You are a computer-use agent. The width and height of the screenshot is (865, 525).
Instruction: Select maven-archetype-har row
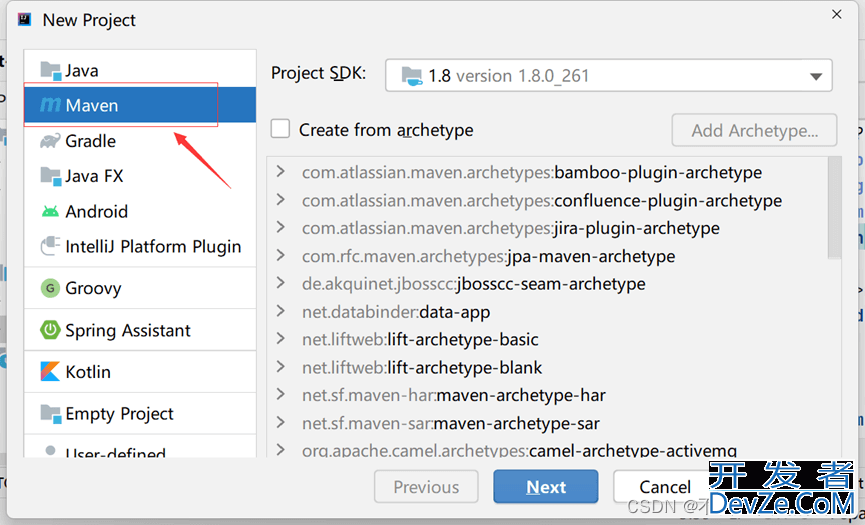pos(453,395)
